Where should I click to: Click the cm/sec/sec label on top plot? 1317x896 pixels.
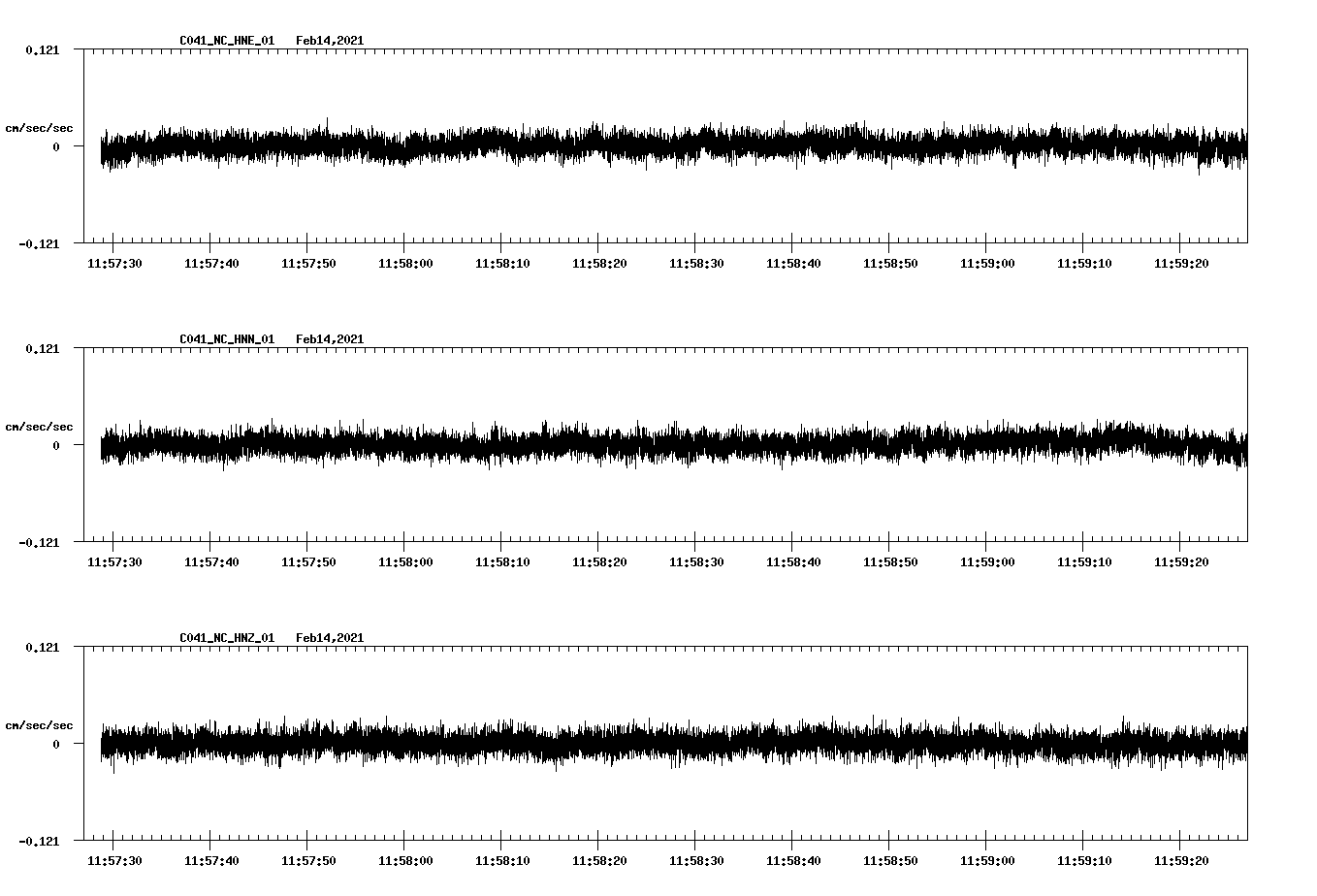(x=40, y=127)
